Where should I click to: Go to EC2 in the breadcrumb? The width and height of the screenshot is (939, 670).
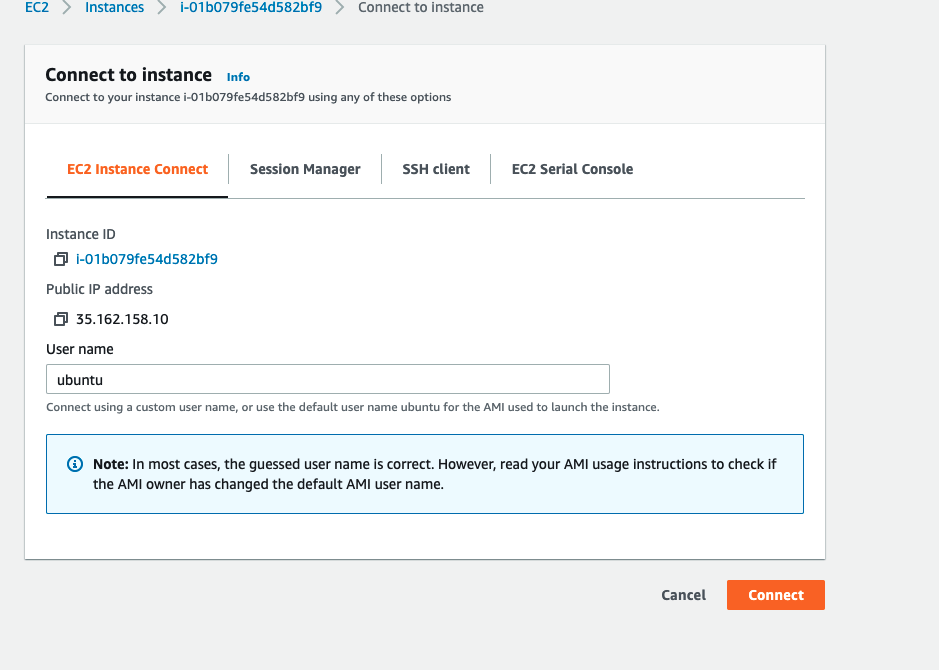tap(36, 8)
